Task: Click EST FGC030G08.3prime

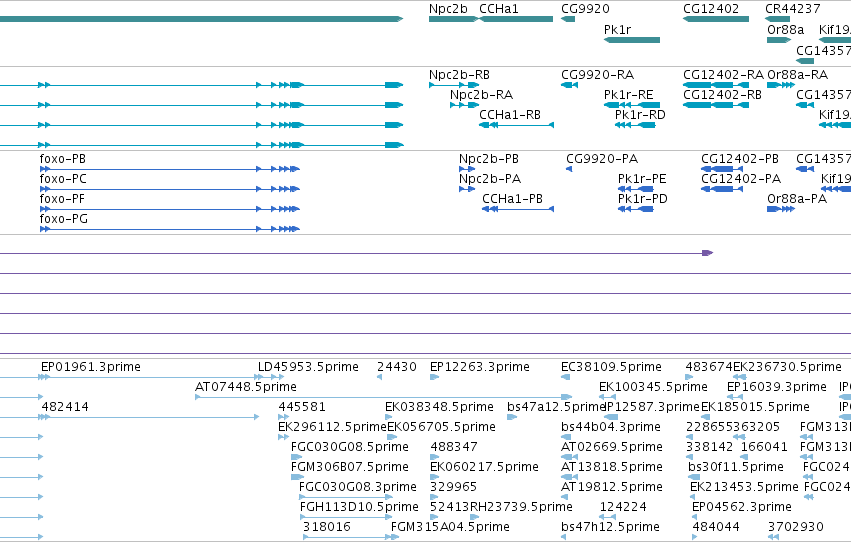Action: coord(358,488)
